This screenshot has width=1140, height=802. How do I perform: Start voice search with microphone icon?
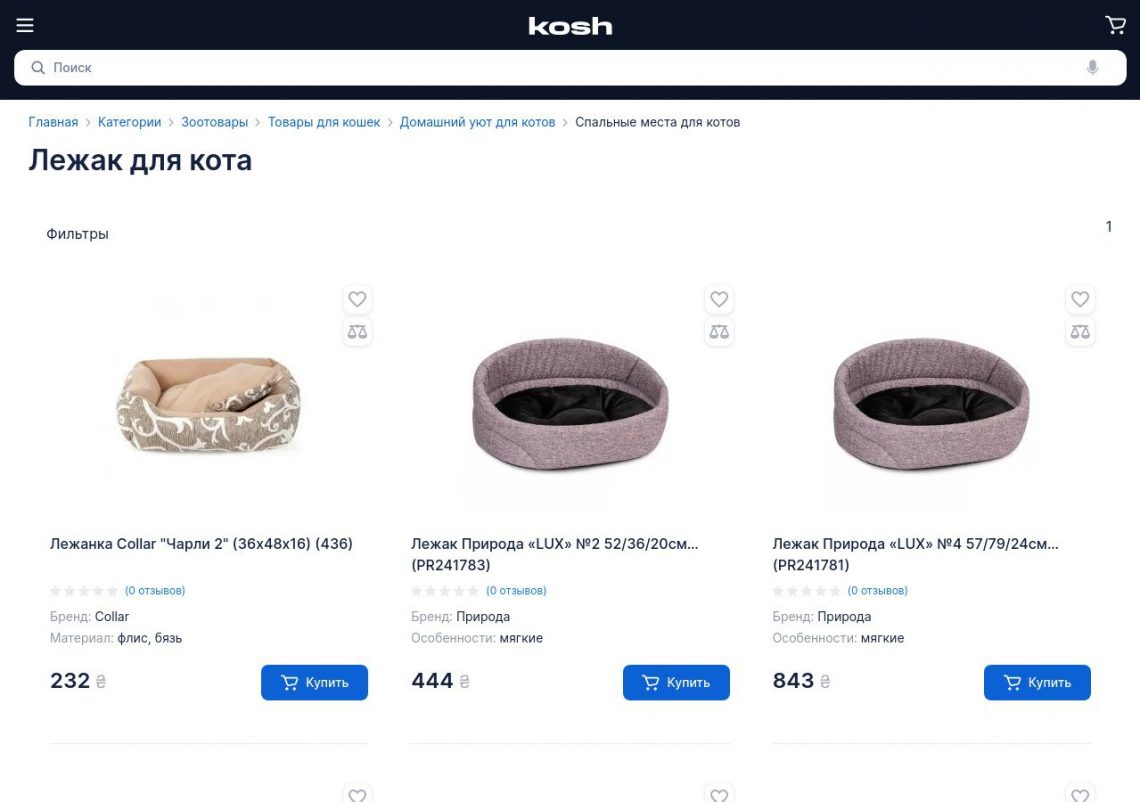pos(1092,67)
